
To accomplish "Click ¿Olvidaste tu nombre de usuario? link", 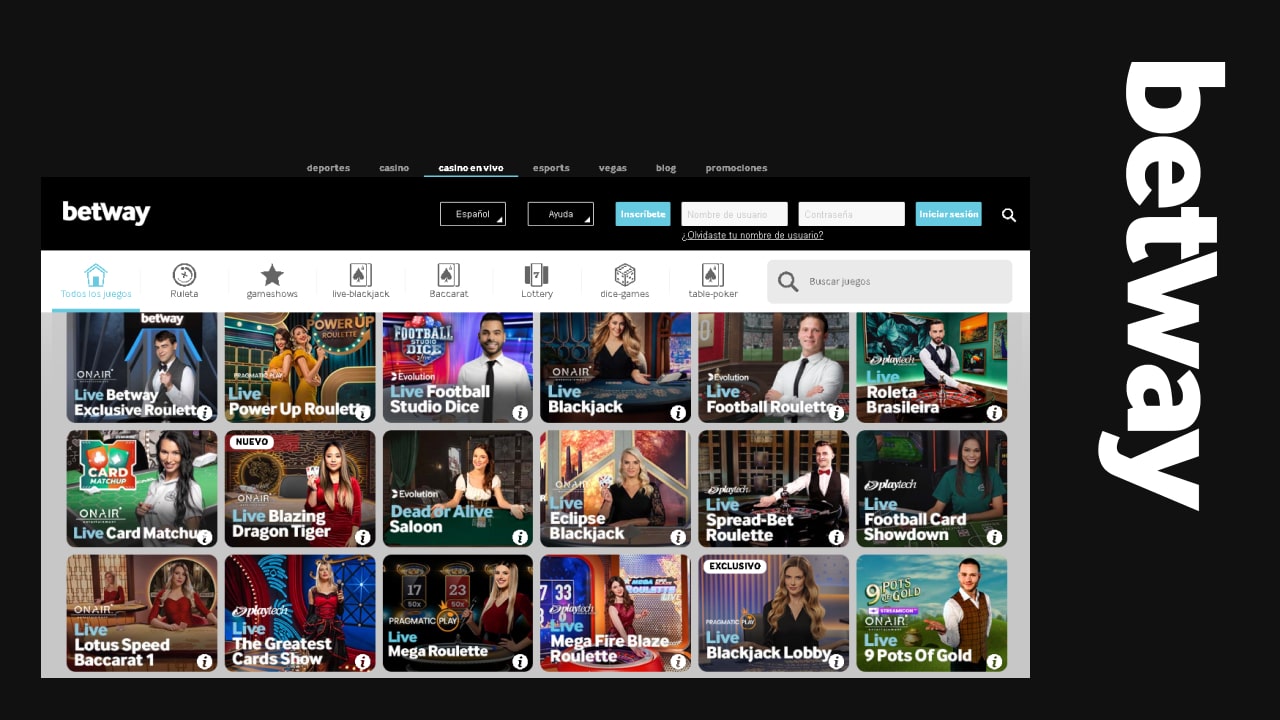I will point(752,236).
